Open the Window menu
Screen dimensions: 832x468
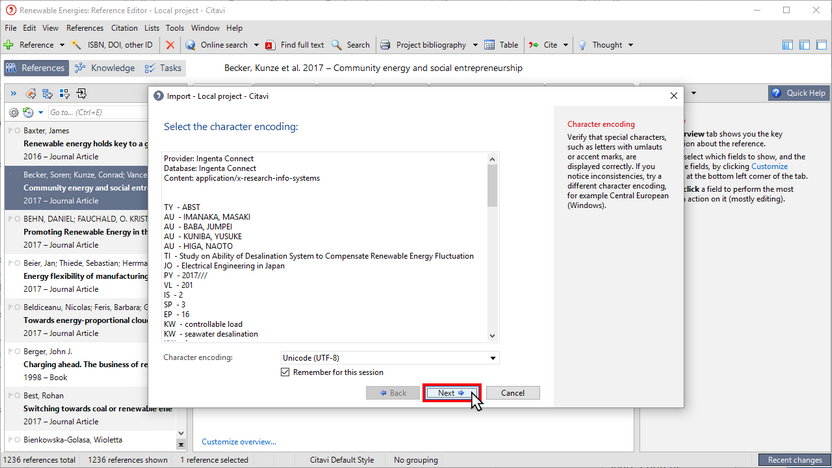[205, 28]
